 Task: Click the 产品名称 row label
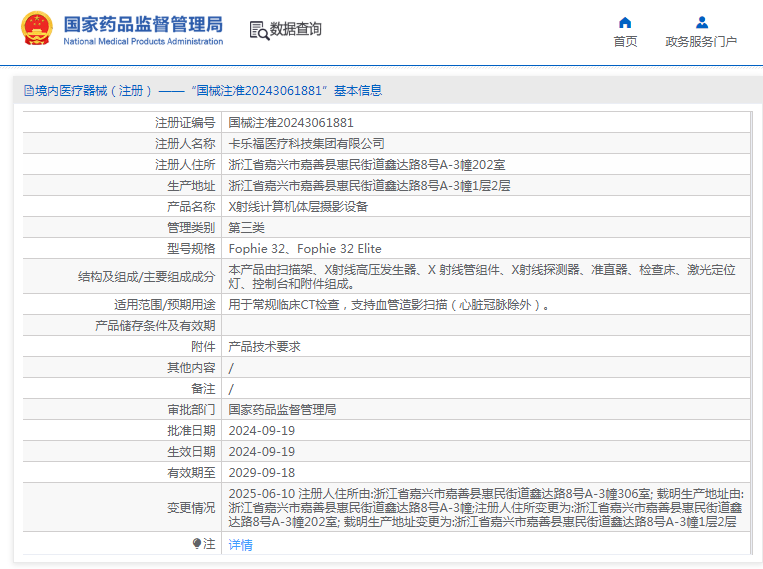[191, 206]
